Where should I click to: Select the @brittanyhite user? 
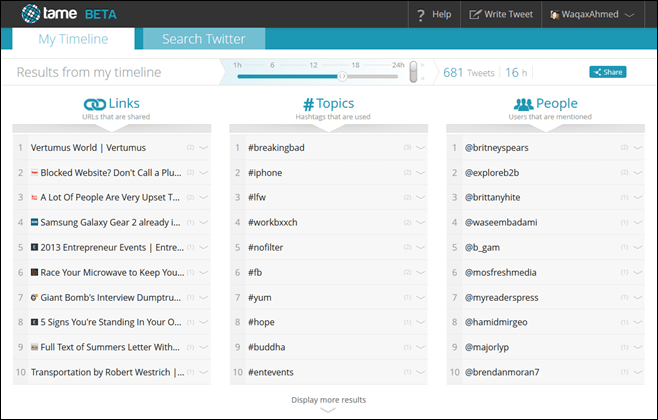click(492, 197)
